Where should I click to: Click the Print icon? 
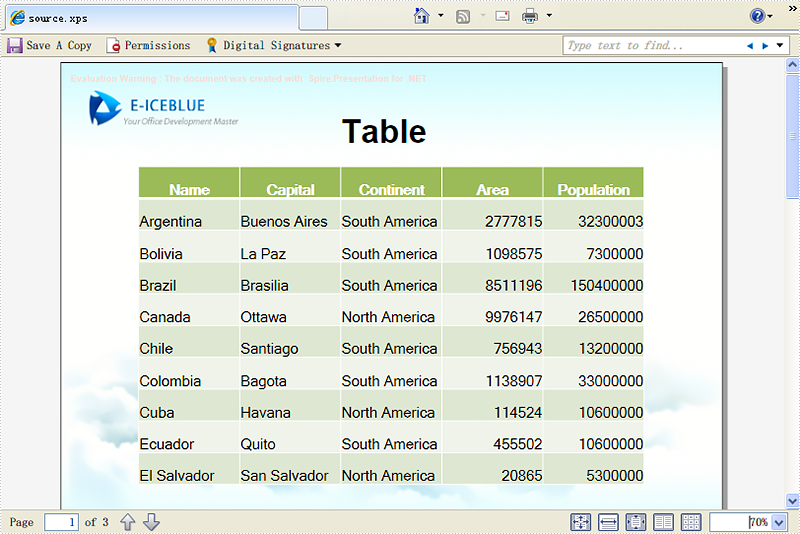[x=530, y=16]
